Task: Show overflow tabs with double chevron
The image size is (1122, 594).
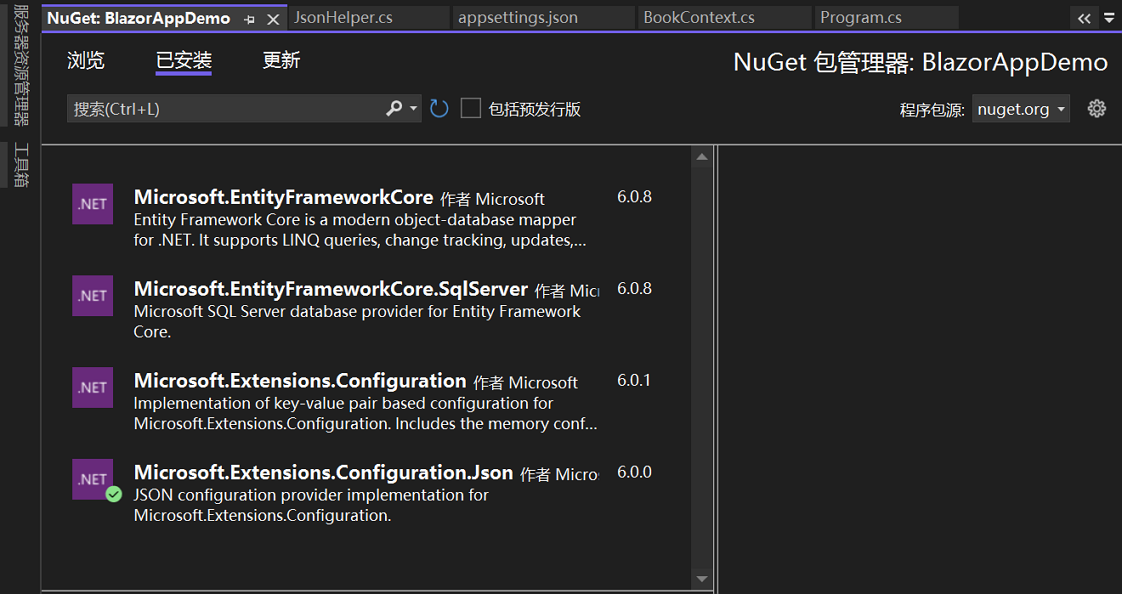Action: 1084,18
